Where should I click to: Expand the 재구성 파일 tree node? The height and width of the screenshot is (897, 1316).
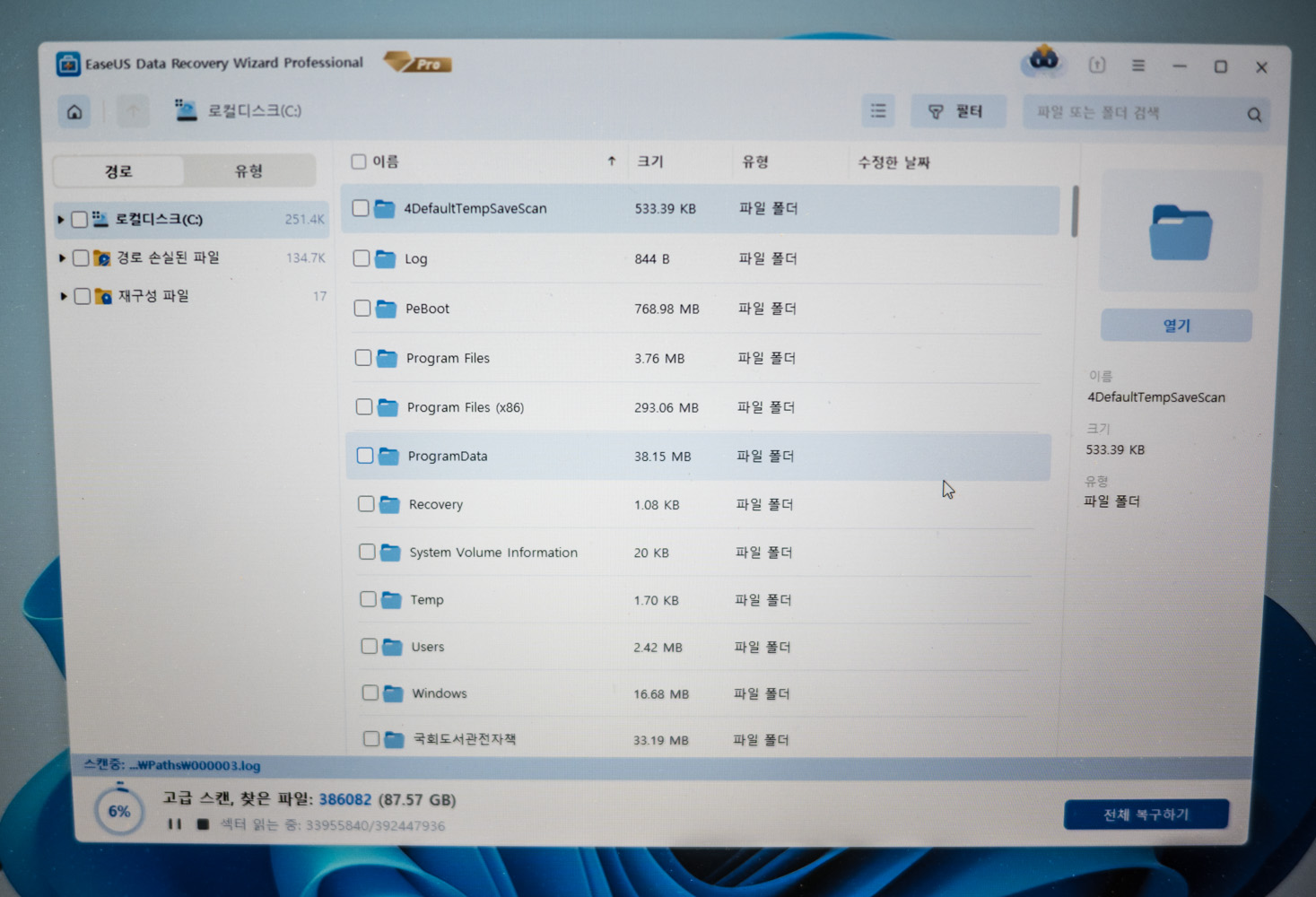point(63,296)
